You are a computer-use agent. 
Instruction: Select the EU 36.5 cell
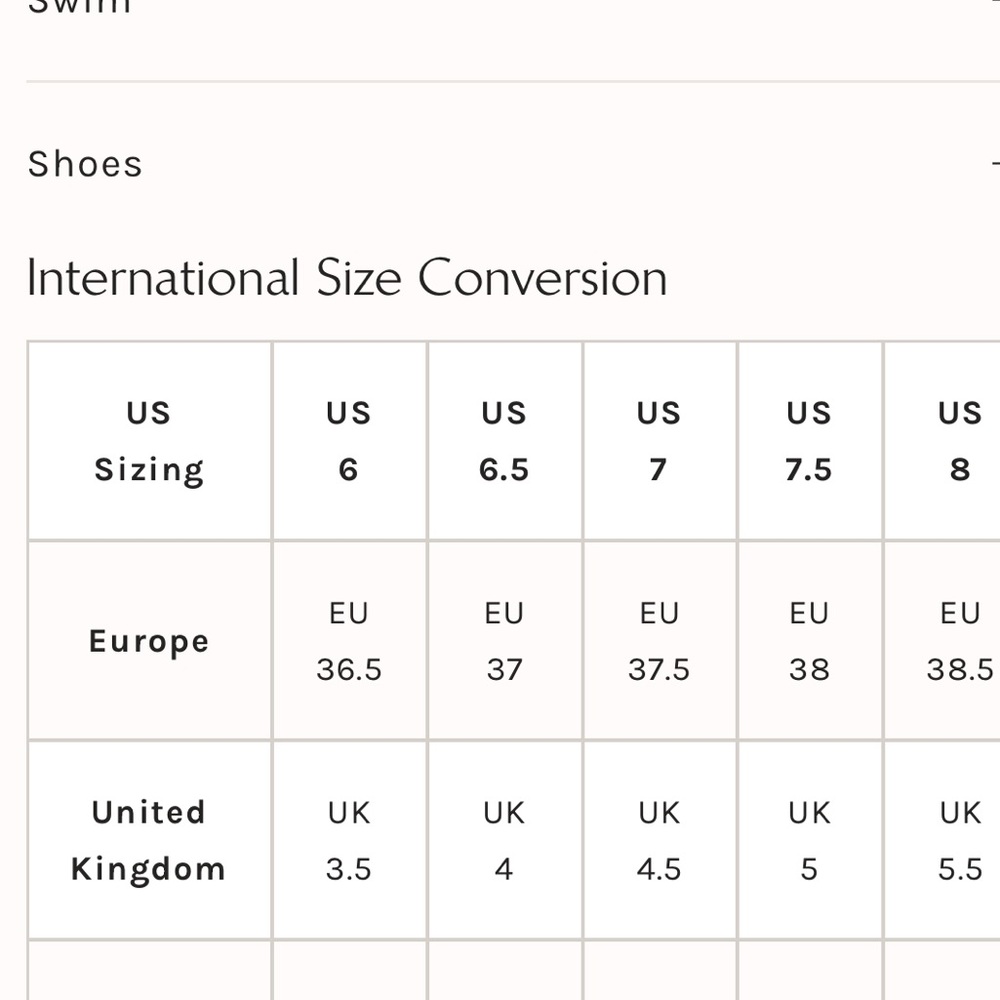tap(349, 641)
